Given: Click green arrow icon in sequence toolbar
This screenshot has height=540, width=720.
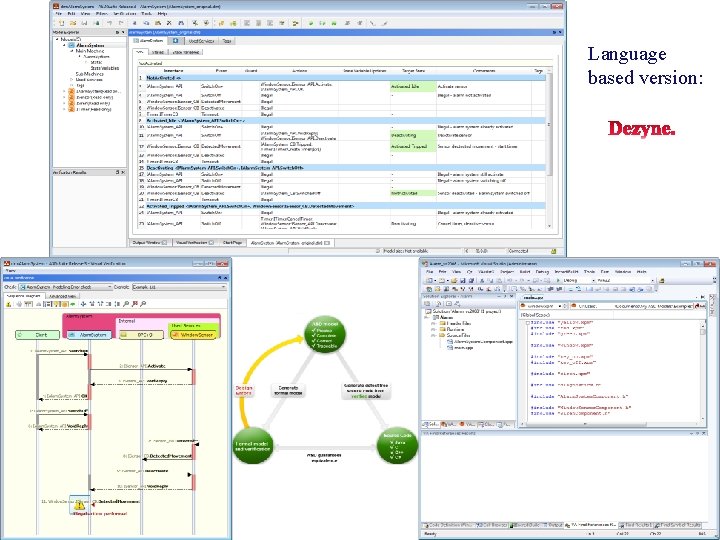Looking at the screenshot, I should (x=73, y=304).
